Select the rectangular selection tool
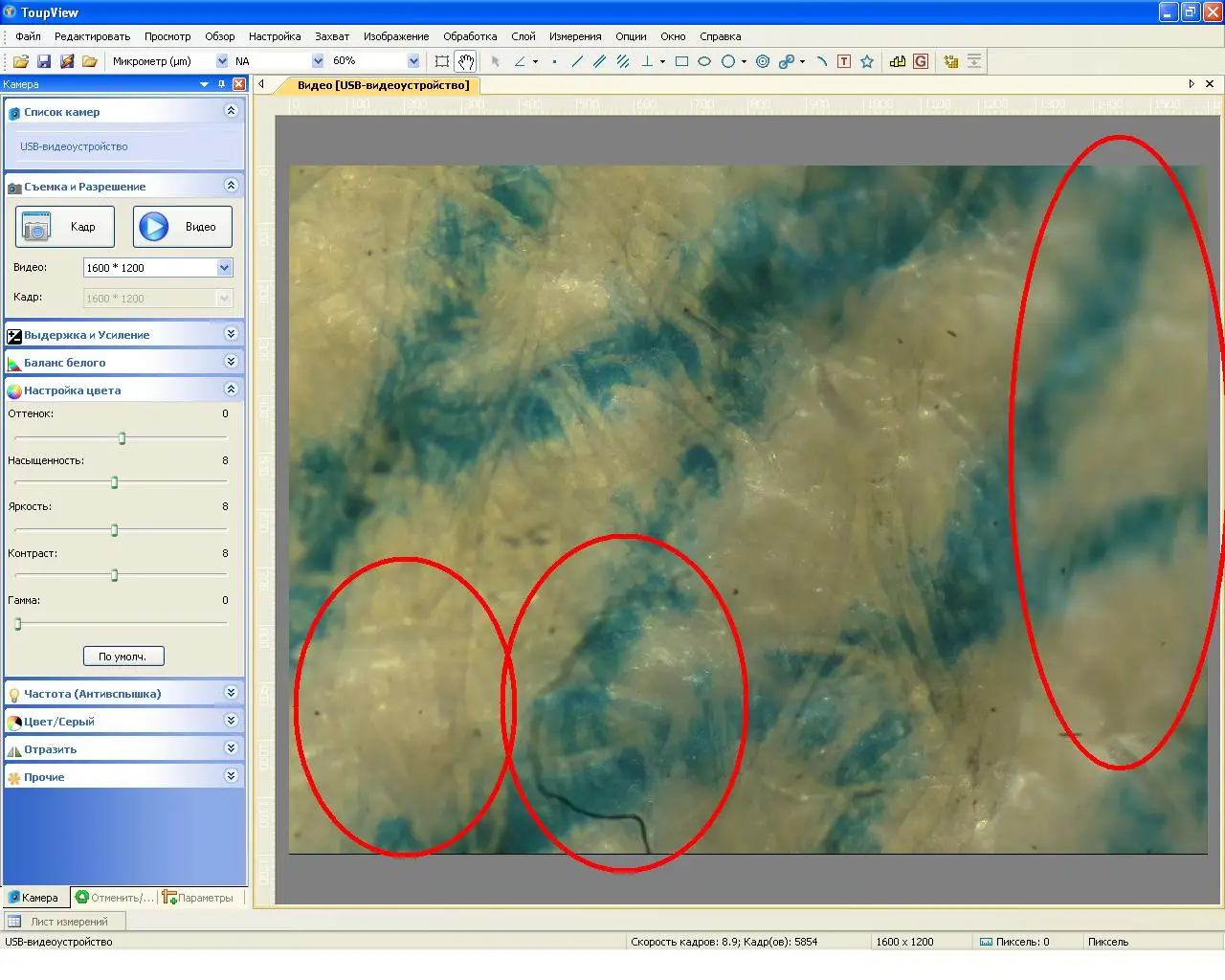The width and height of the screenshot is (1225, 980). point(442,61)
